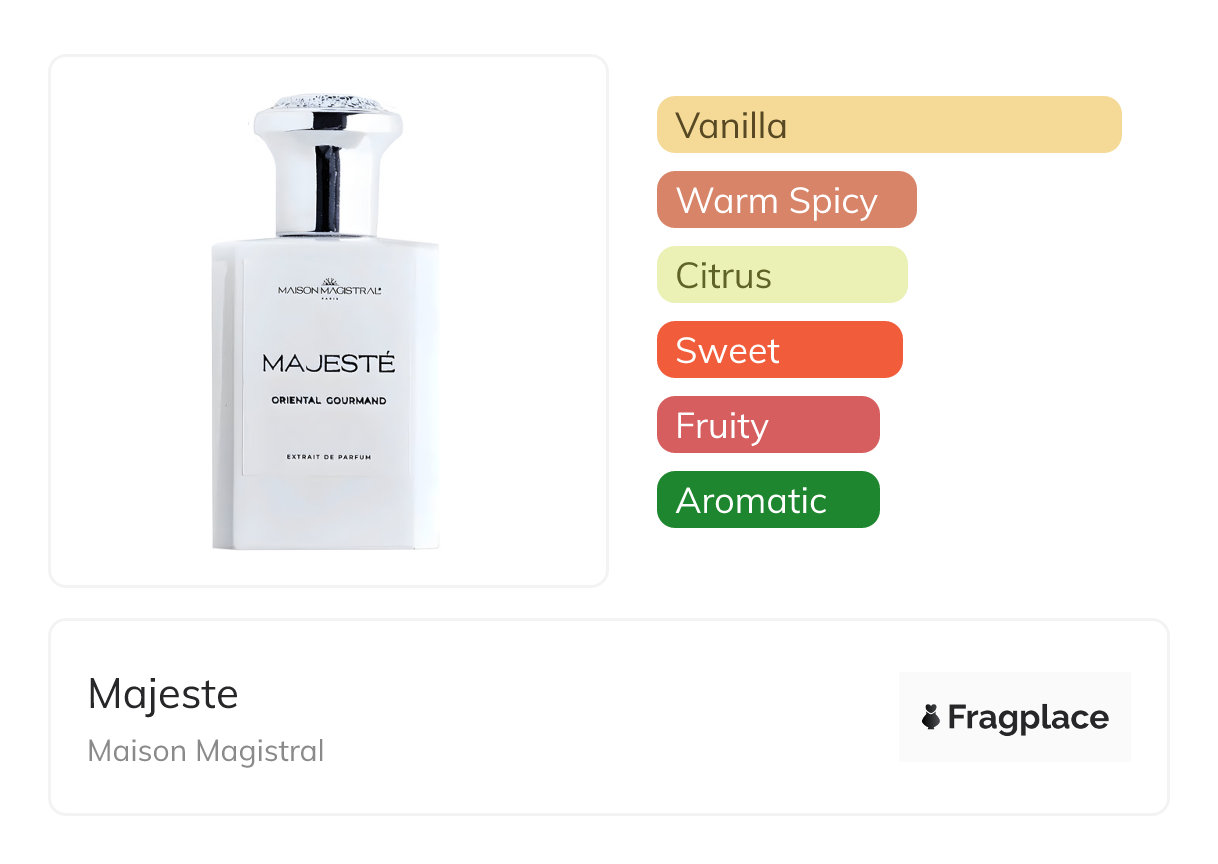The width and height of the screenshot is (1218, 864).
Task: Click the Fragplace logo text
Action: [1028, 717]
